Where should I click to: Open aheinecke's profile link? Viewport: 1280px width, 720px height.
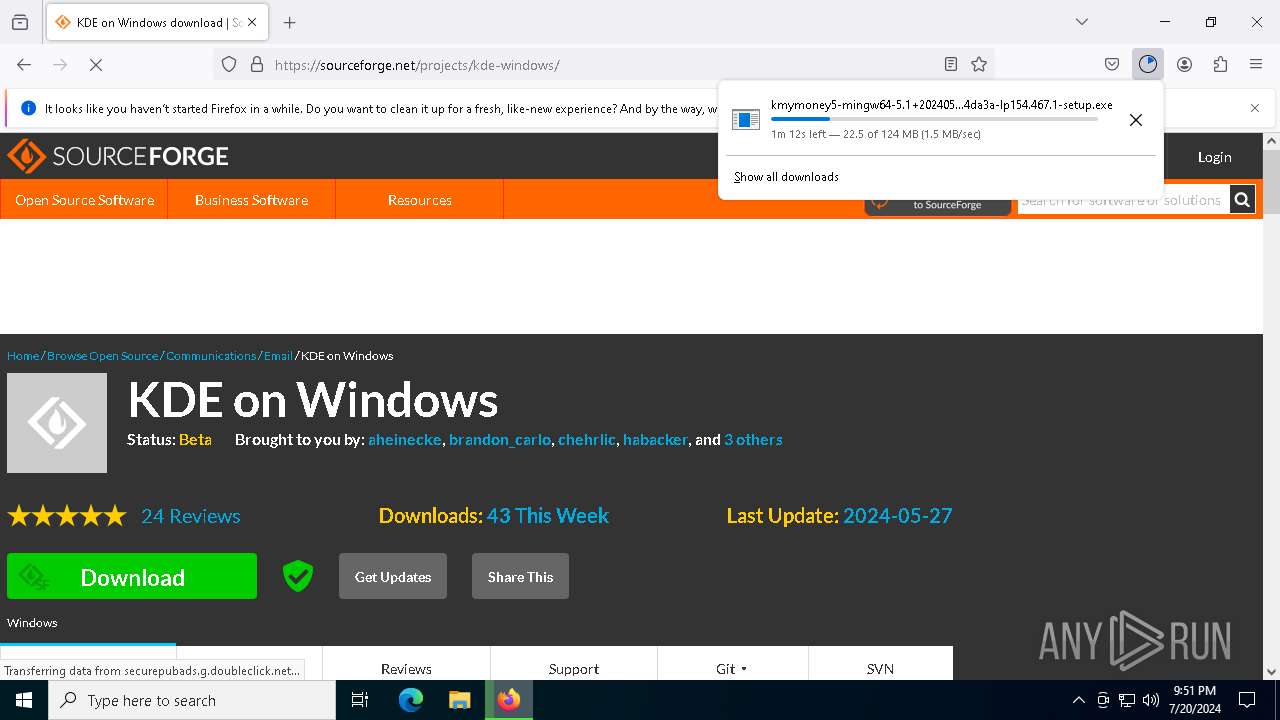404,440
